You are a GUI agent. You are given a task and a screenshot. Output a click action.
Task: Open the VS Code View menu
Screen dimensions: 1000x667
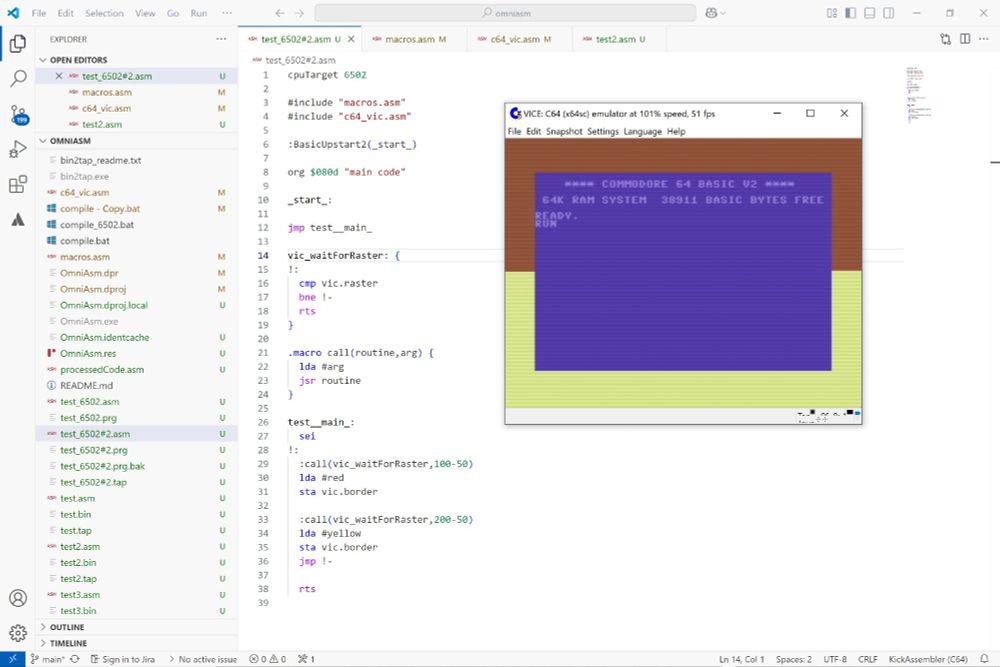click(x=145, y=13)
